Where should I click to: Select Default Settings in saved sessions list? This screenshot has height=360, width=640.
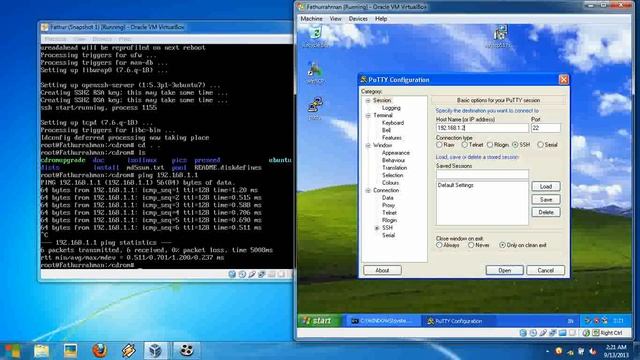(x=456, y=185)
